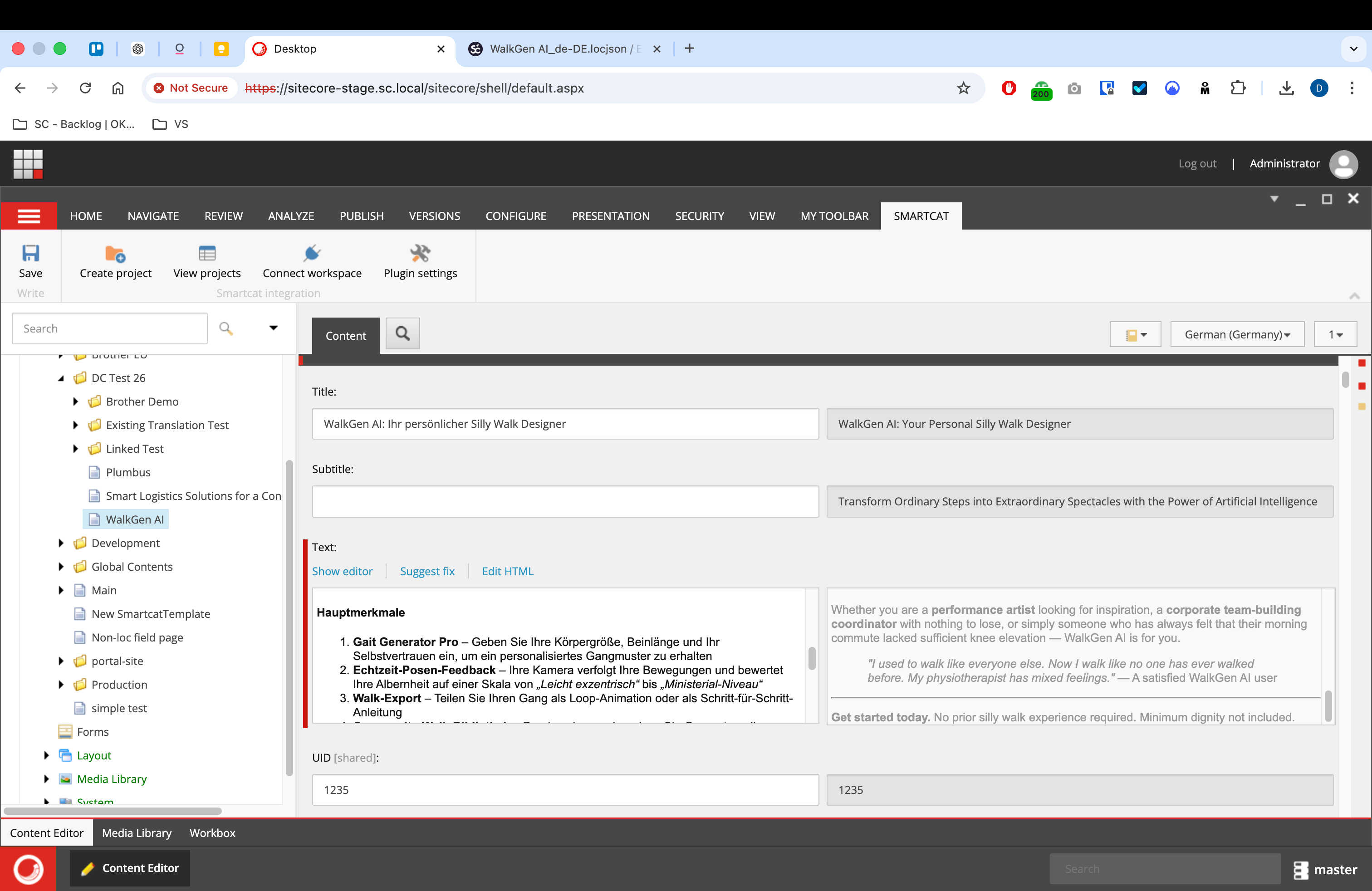Click Connect workspace plug icon
Viewport: 1372px width, 891px height.
pyautogui.click(x=312, y=253)
